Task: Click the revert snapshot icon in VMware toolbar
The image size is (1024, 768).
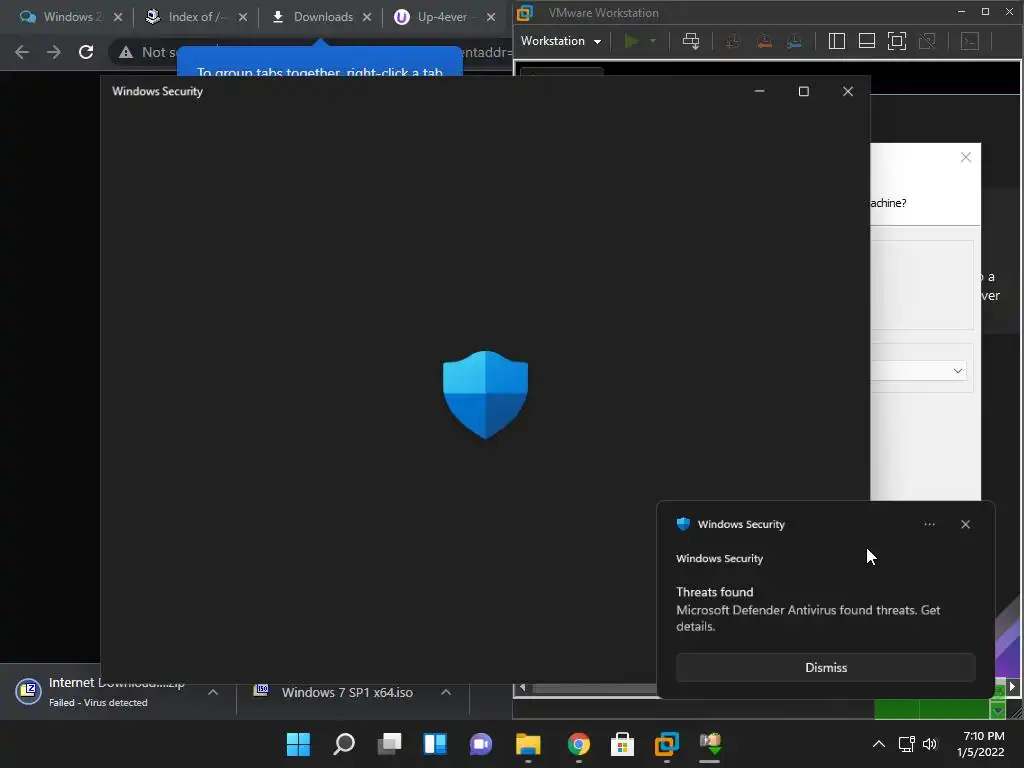Action: click(x=763, y=42)
